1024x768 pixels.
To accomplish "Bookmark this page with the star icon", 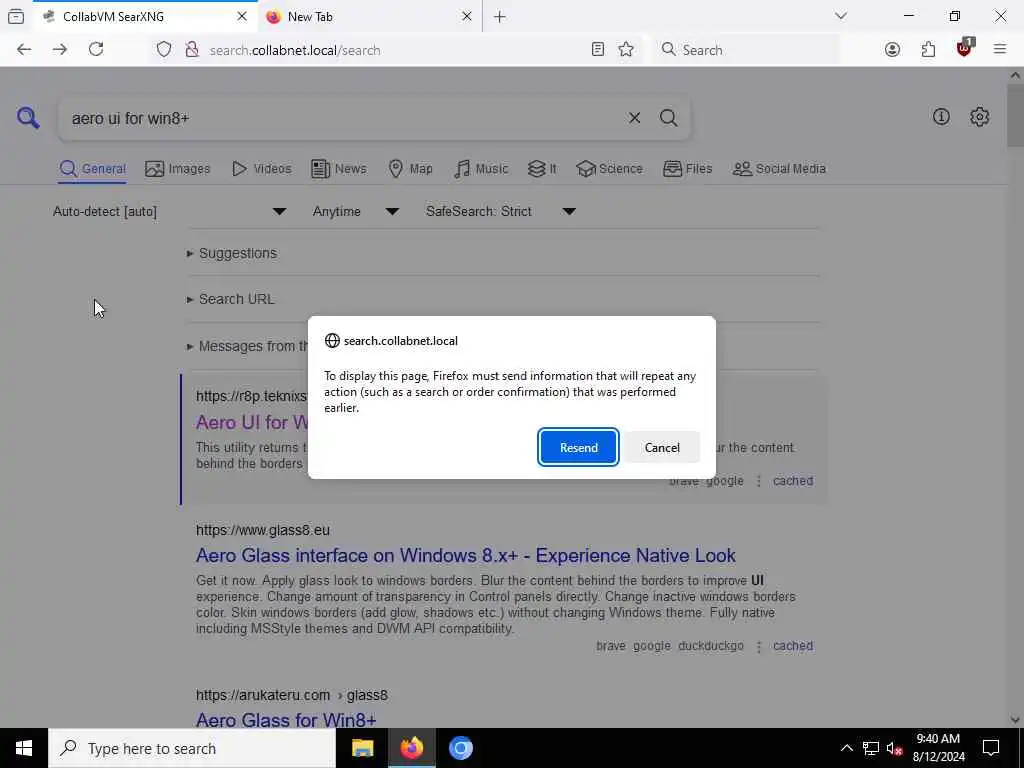I will (626, 50).
